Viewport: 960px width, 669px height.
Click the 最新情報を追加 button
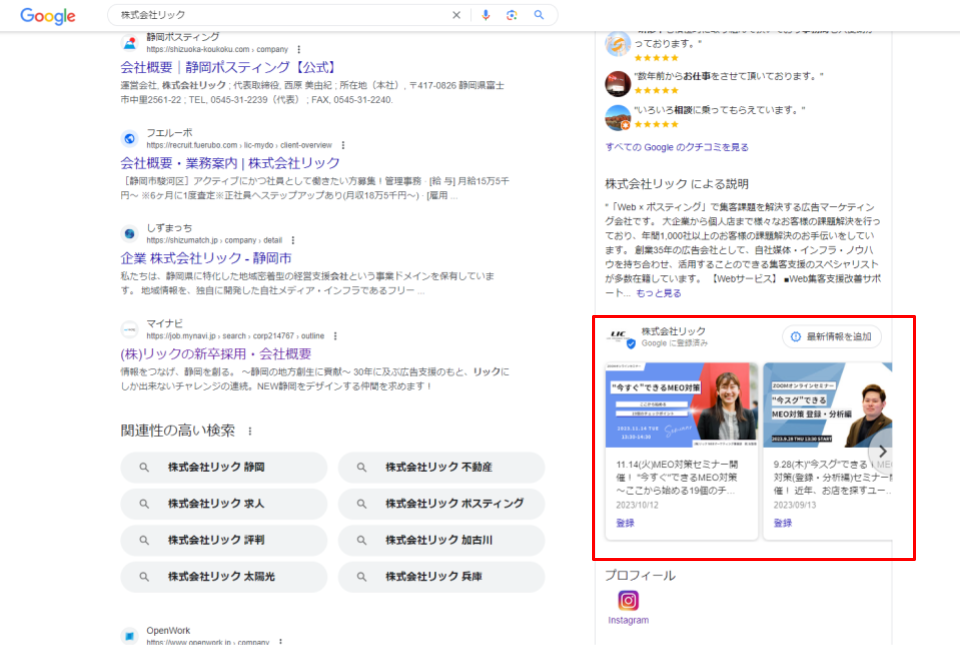(x=834, y=337)
